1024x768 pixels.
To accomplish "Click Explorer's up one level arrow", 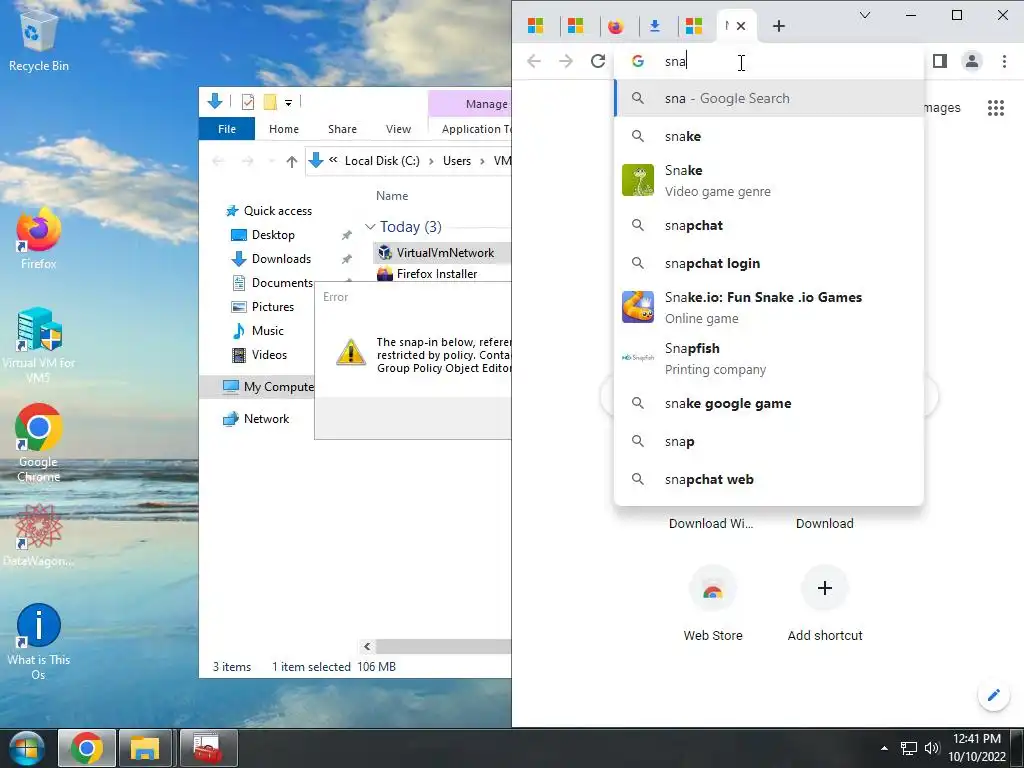I will coord(291,161).
